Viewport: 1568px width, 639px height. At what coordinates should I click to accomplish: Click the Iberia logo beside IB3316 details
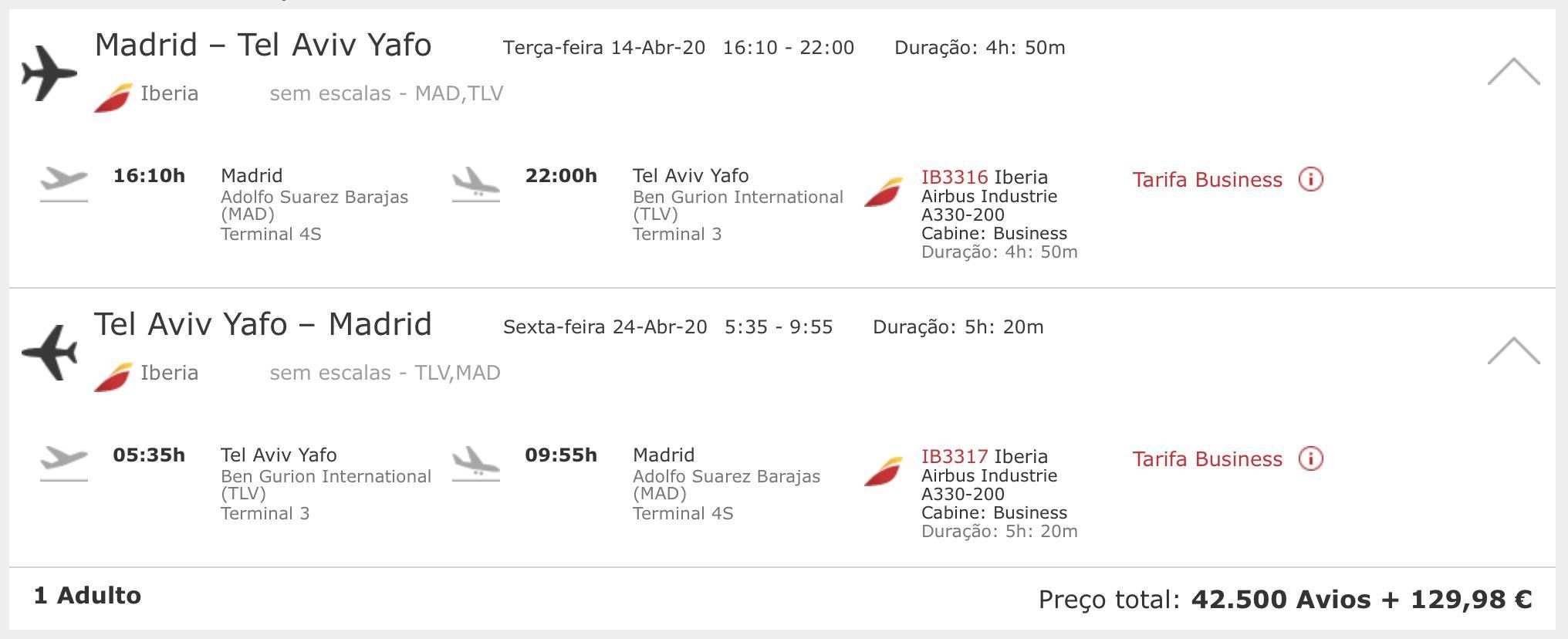click(x=883, y=192)
